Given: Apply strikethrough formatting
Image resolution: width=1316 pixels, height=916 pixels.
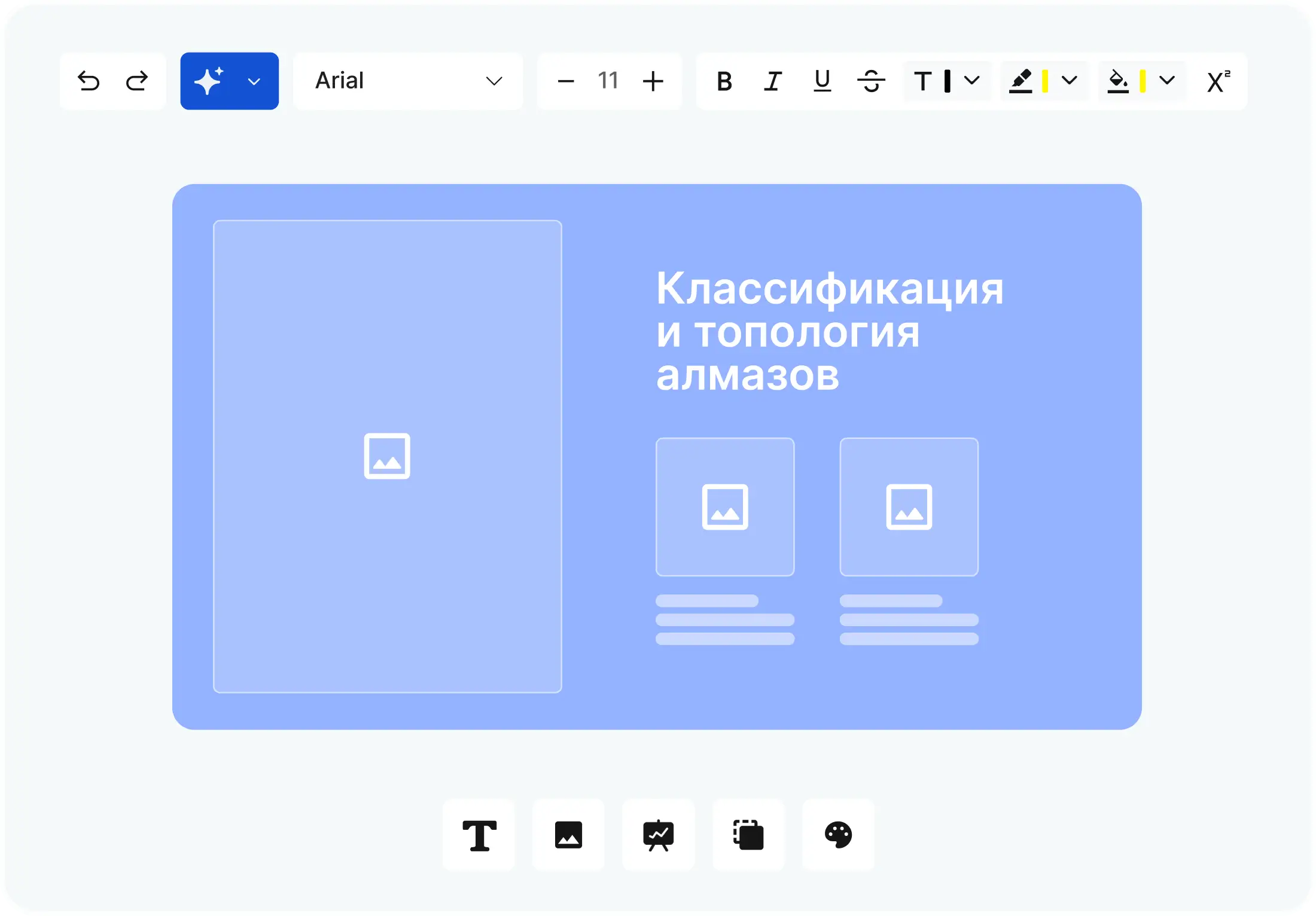Looking at the screenshot, I should pyautogui.click(x=871, y=81).
